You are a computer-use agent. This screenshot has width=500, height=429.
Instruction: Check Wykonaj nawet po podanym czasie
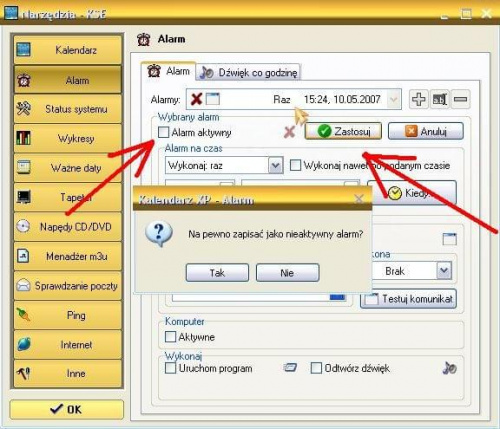295,165
